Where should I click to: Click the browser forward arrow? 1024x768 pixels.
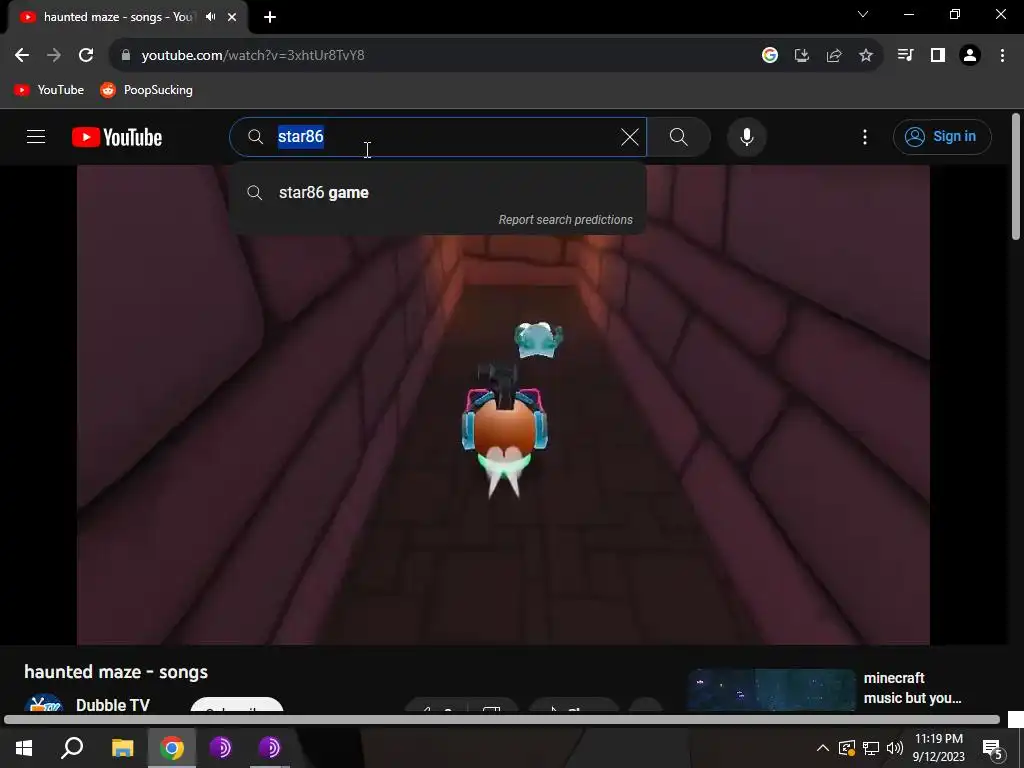tap(54, 56)
